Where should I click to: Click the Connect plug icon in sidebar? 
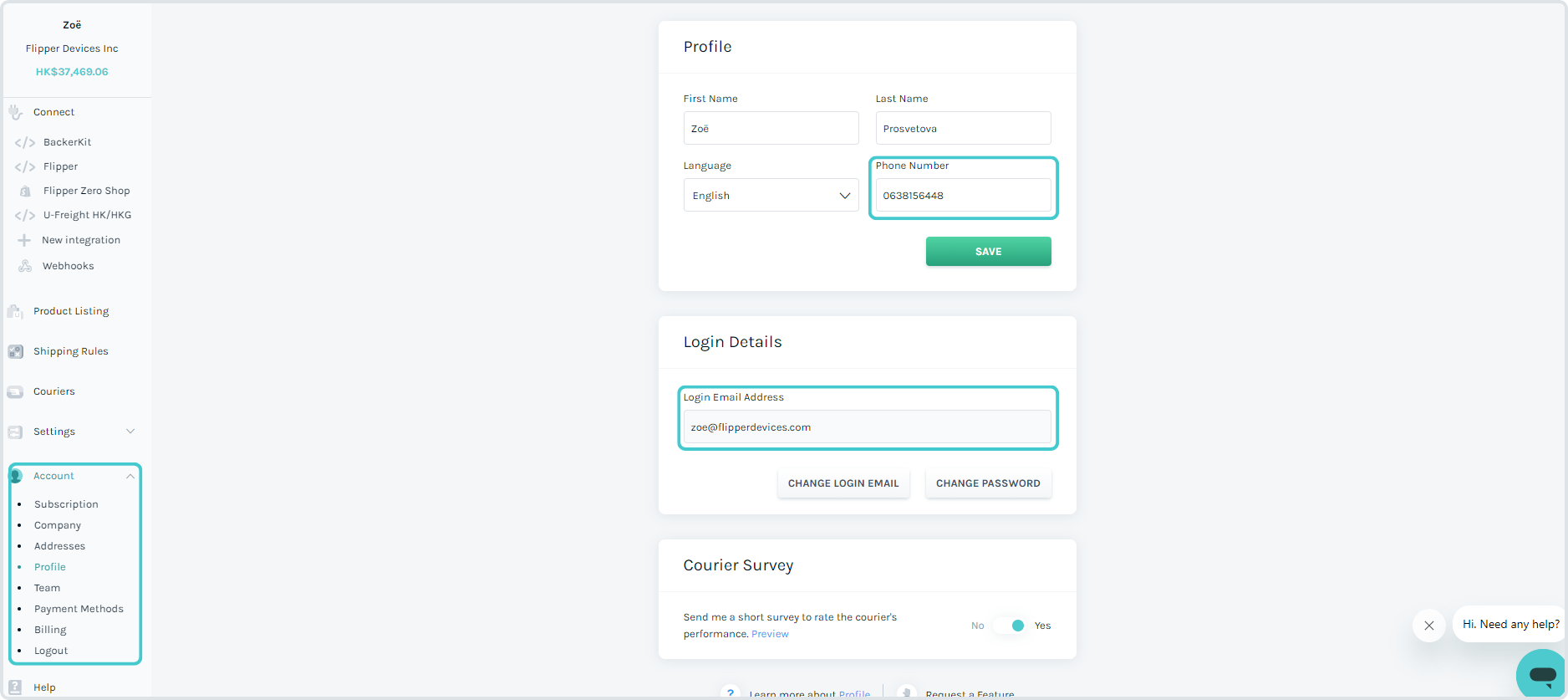15,112
